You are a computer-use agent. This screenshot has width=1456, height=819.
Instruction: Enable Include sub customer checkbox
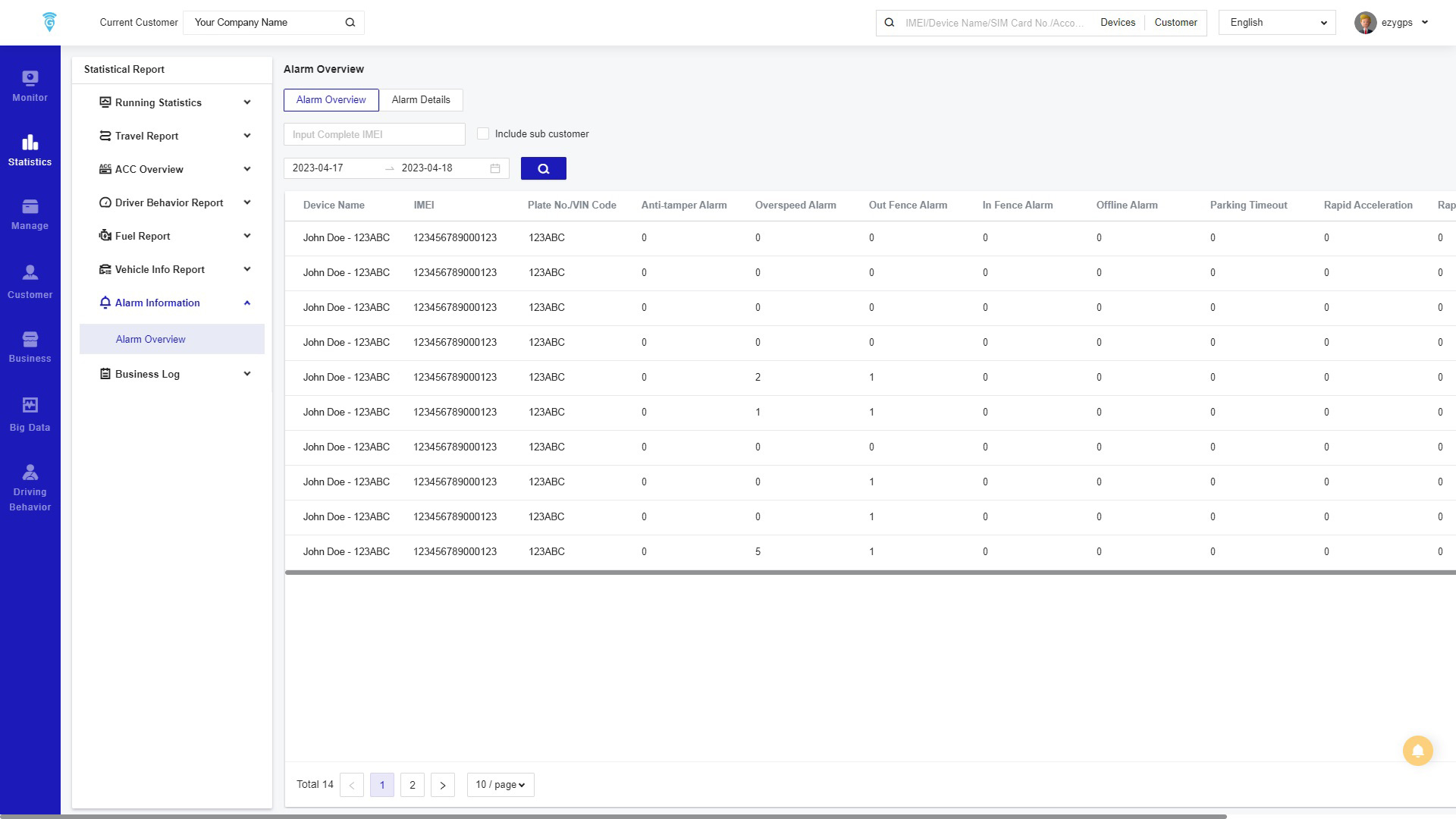coord(483,134)
